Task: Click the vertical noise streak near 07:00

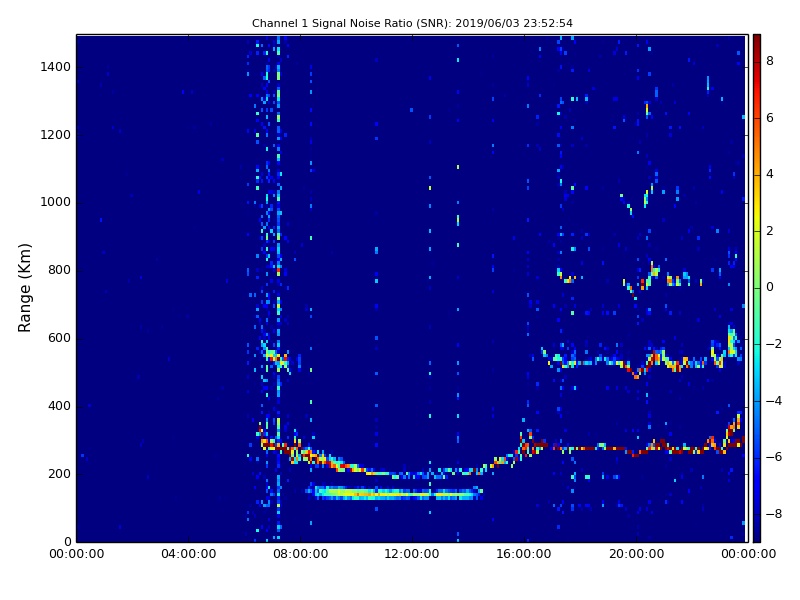Action: click(279, 288)
